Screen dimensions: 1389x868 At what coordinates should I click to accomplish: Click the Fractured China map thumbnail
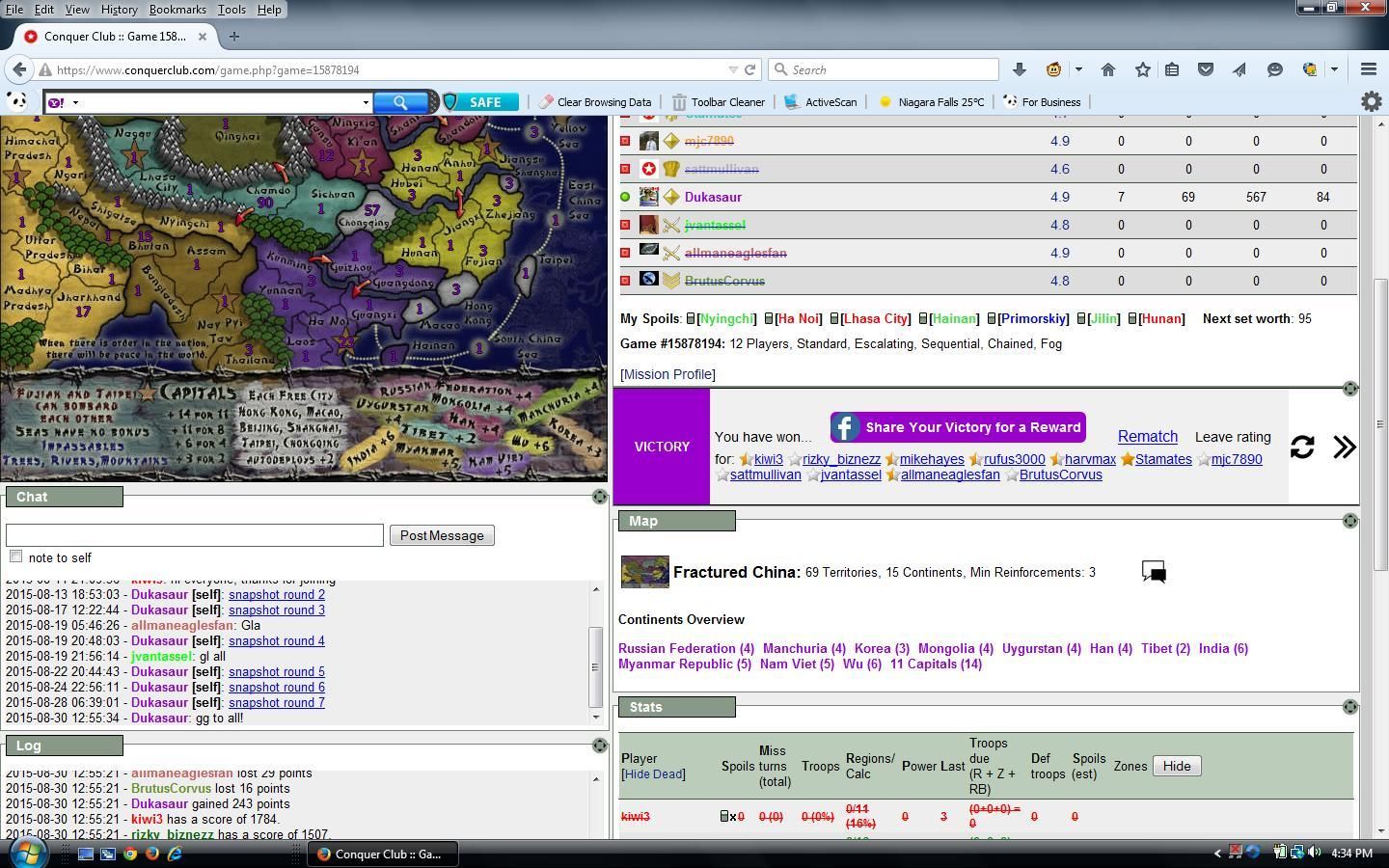tap(644, 572)
